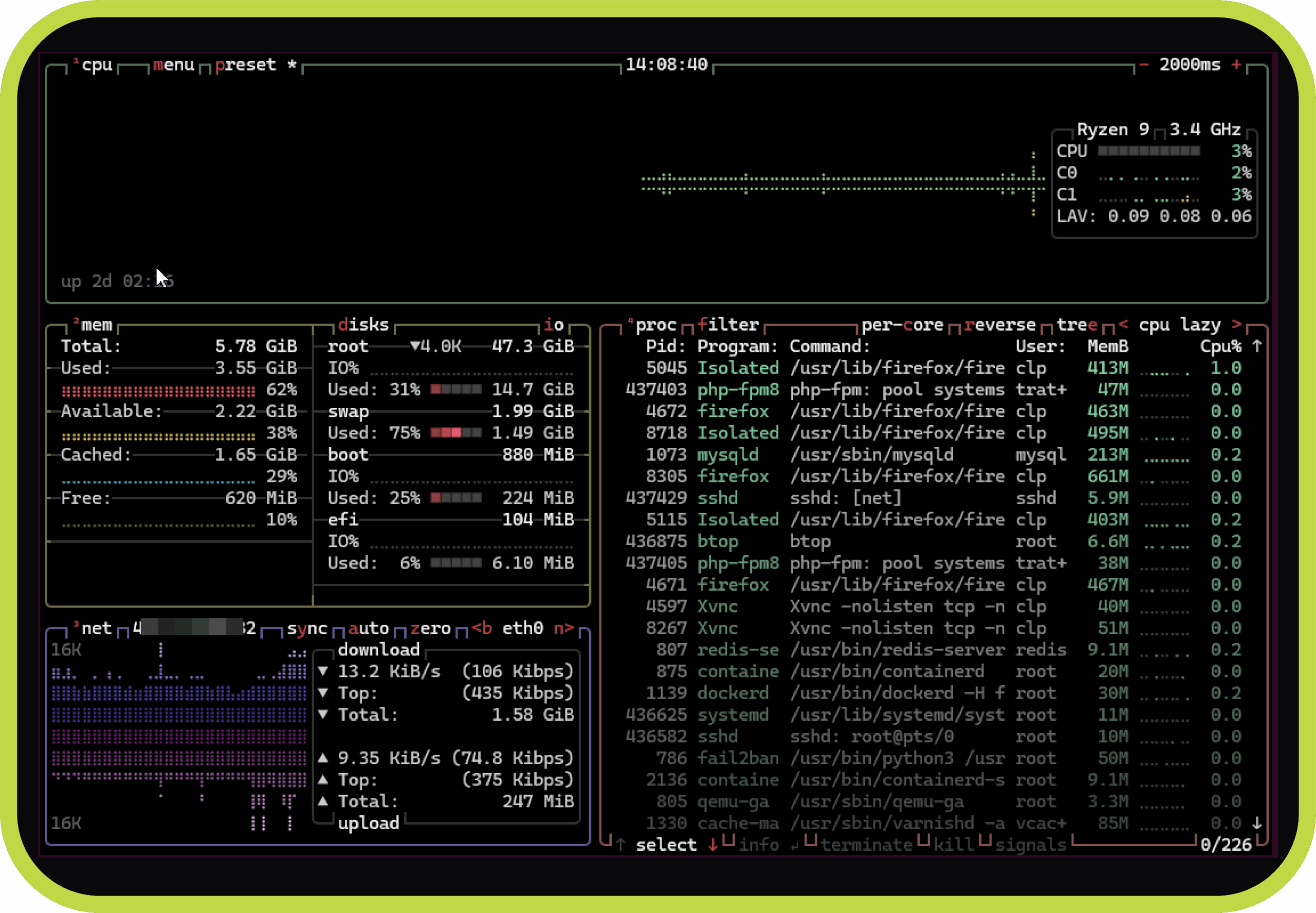1316x913 pixels.
Task: Jump process list up via top arrow
Action: [1257, 346]
